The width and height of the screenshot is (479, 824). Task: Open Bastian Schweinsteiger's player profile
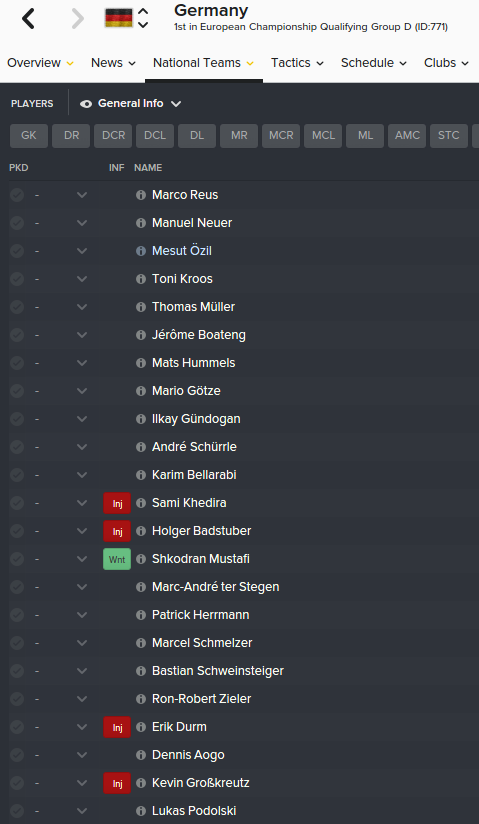click(218, 671)
